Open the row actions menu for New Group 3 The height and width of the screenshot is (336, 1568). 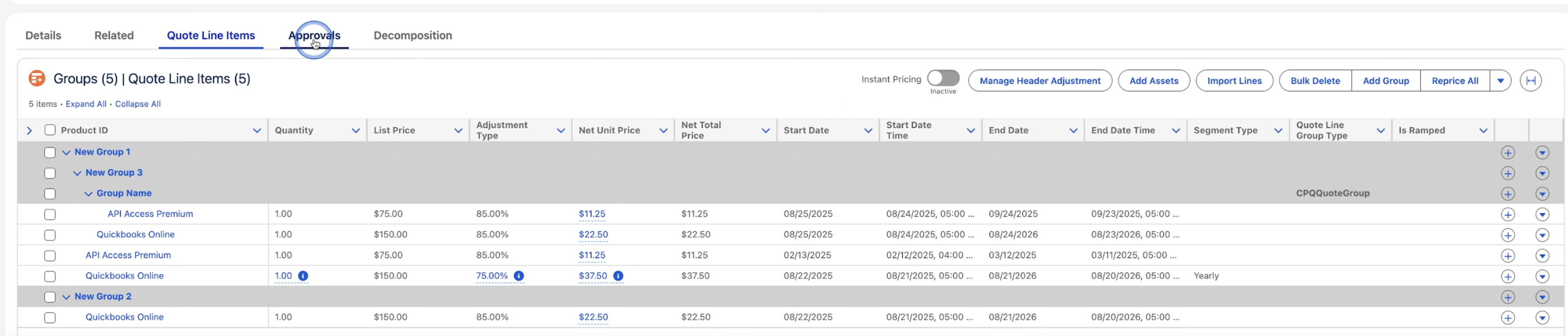1542,173
